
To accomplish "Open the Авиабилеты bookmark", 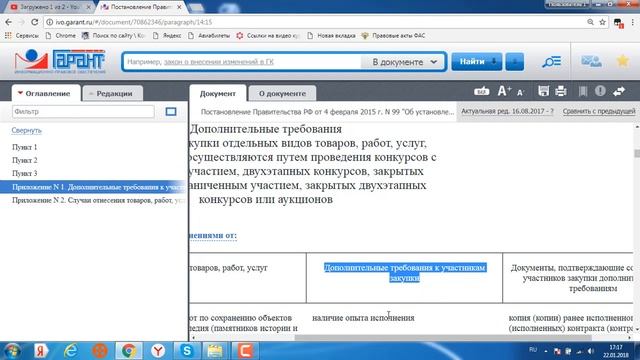I will (x=209, y=36).
